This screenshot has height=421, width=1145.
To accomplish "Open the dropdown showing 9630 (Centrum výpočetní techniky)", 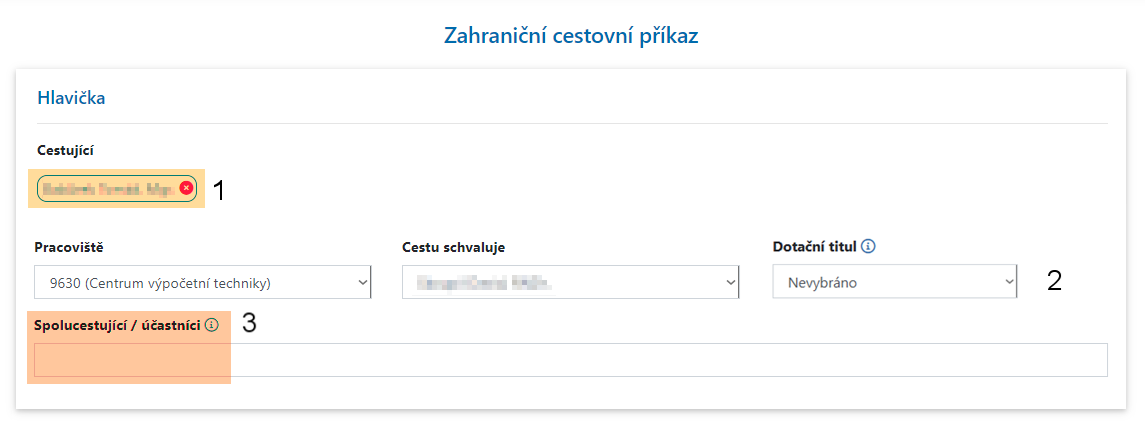I will click(200, 283).
